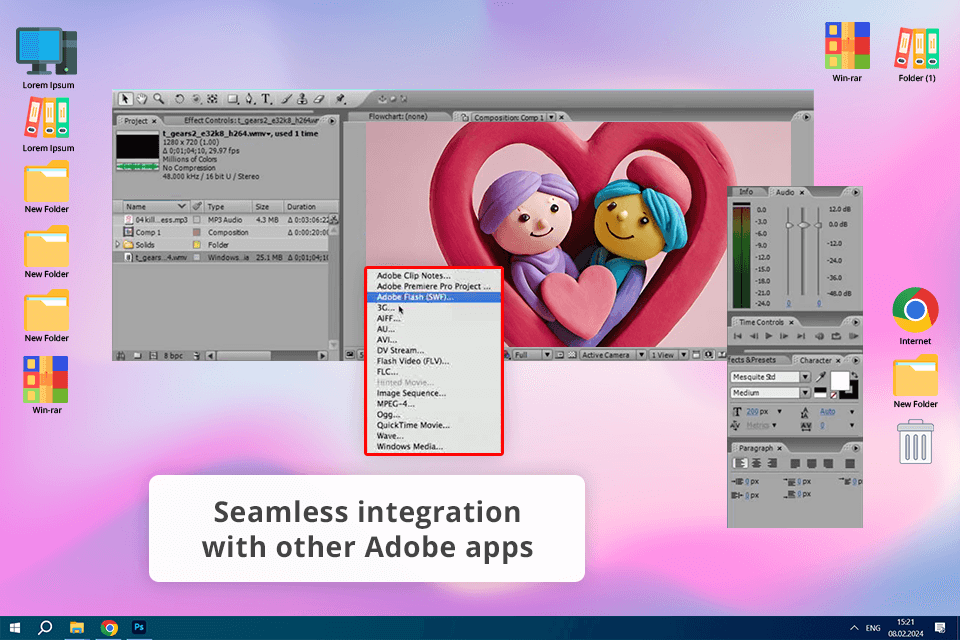The width and height of the screenshot is (960, 640).
Task: Select the Rotation tool
Action: pyautogui.click(x=179, y=99)
